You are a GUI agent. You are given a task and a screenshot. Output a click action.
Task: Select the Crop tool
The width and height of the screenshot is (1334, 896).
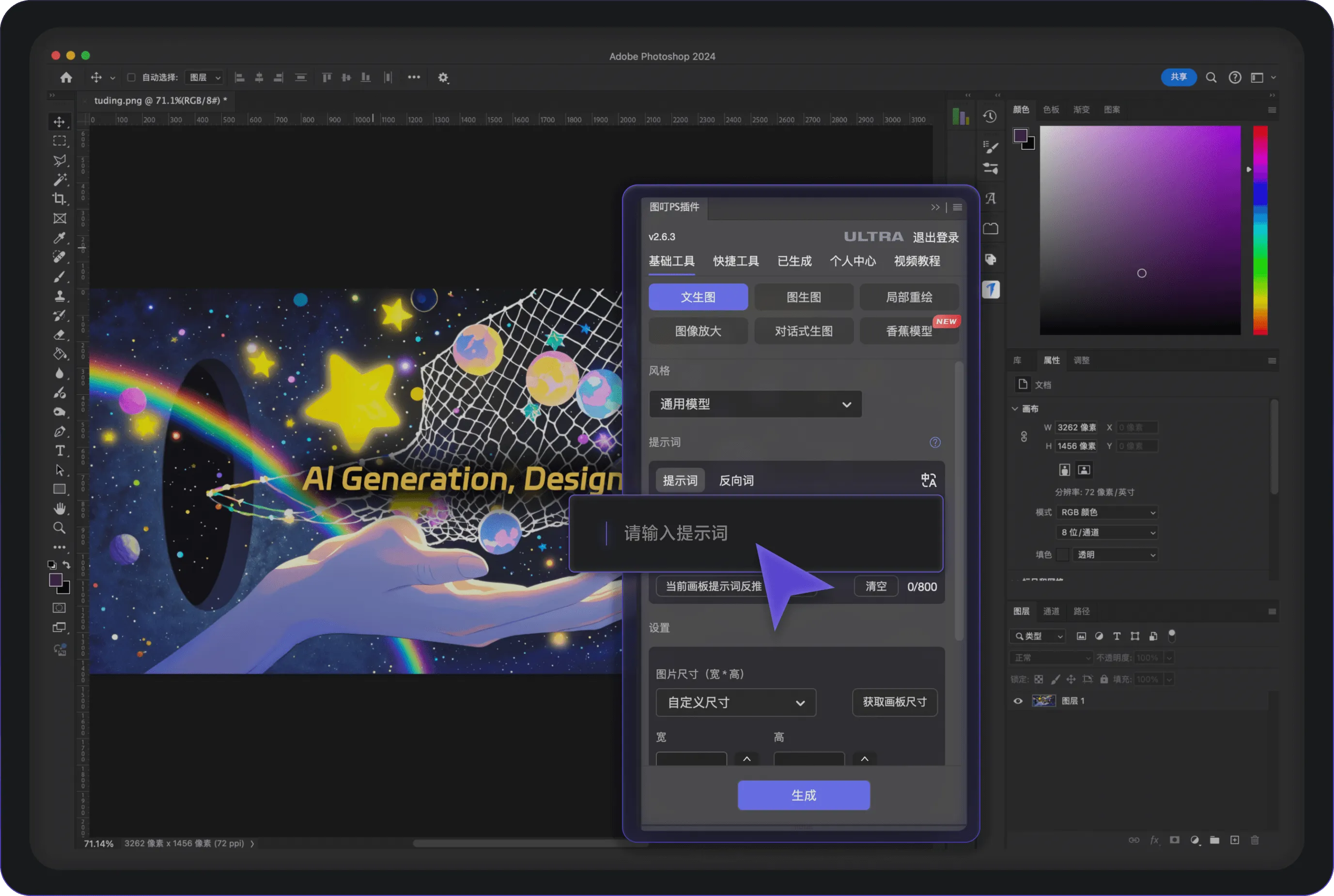pos(60,199)
